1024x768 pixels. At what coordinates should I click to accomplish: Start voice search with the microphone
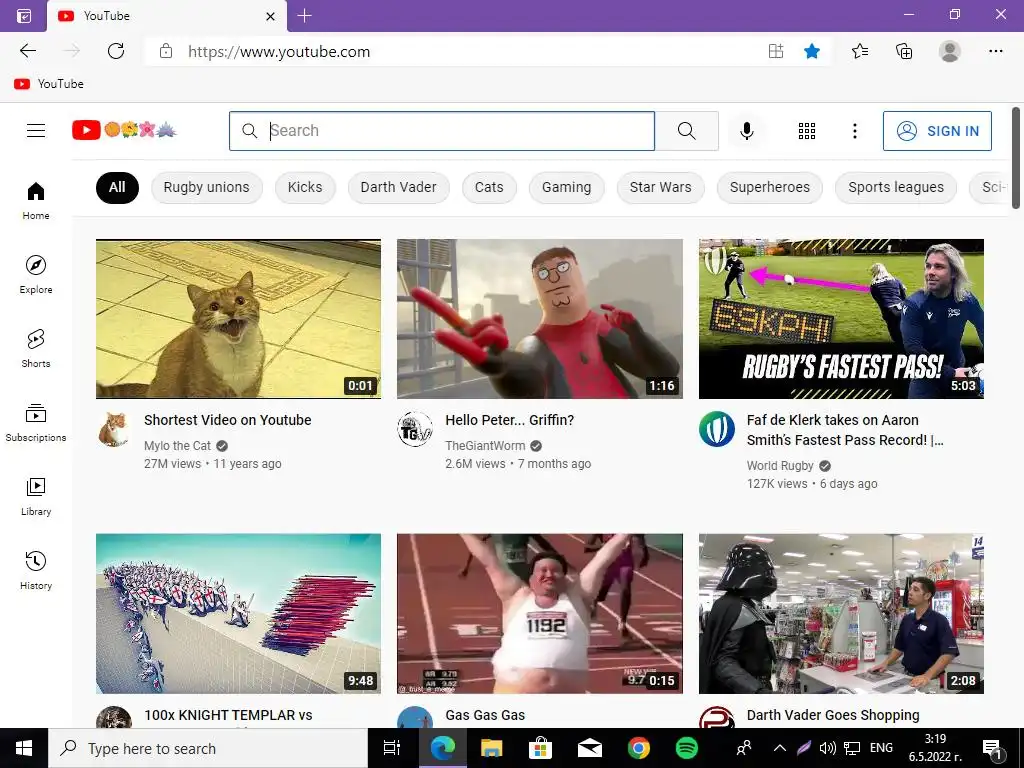746,131
